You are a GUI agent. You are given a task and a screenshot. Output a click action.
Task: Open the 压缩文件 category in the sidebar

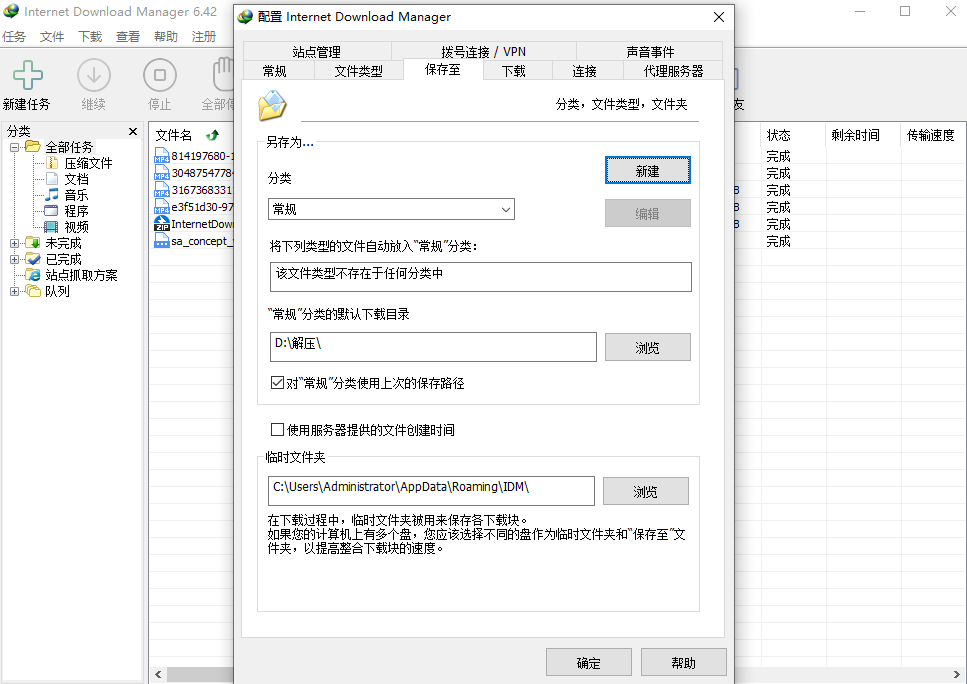(89, 162)
